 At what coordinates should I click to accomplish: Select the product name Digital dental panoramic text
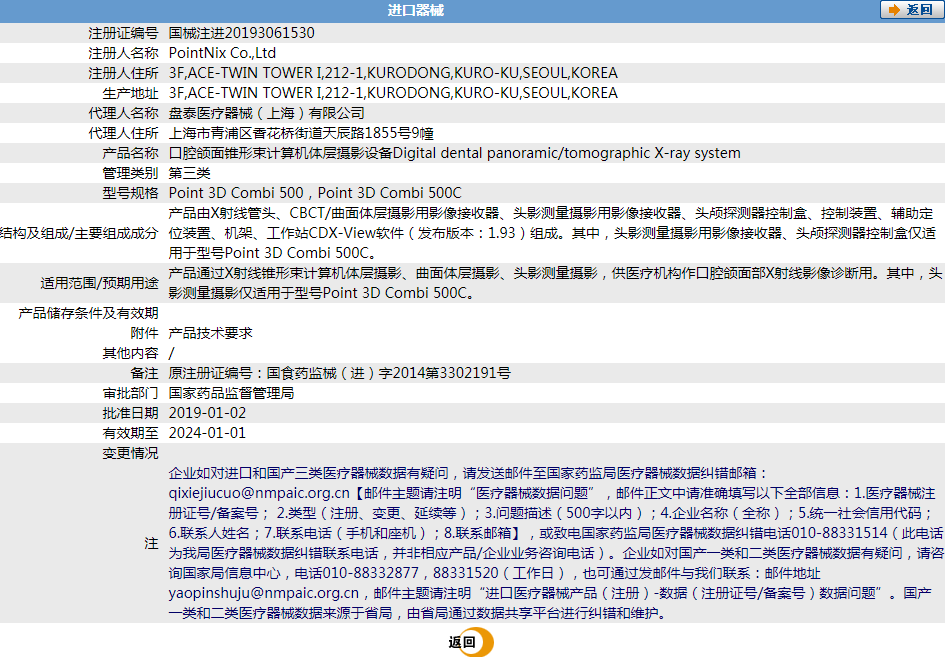point(567,153)
